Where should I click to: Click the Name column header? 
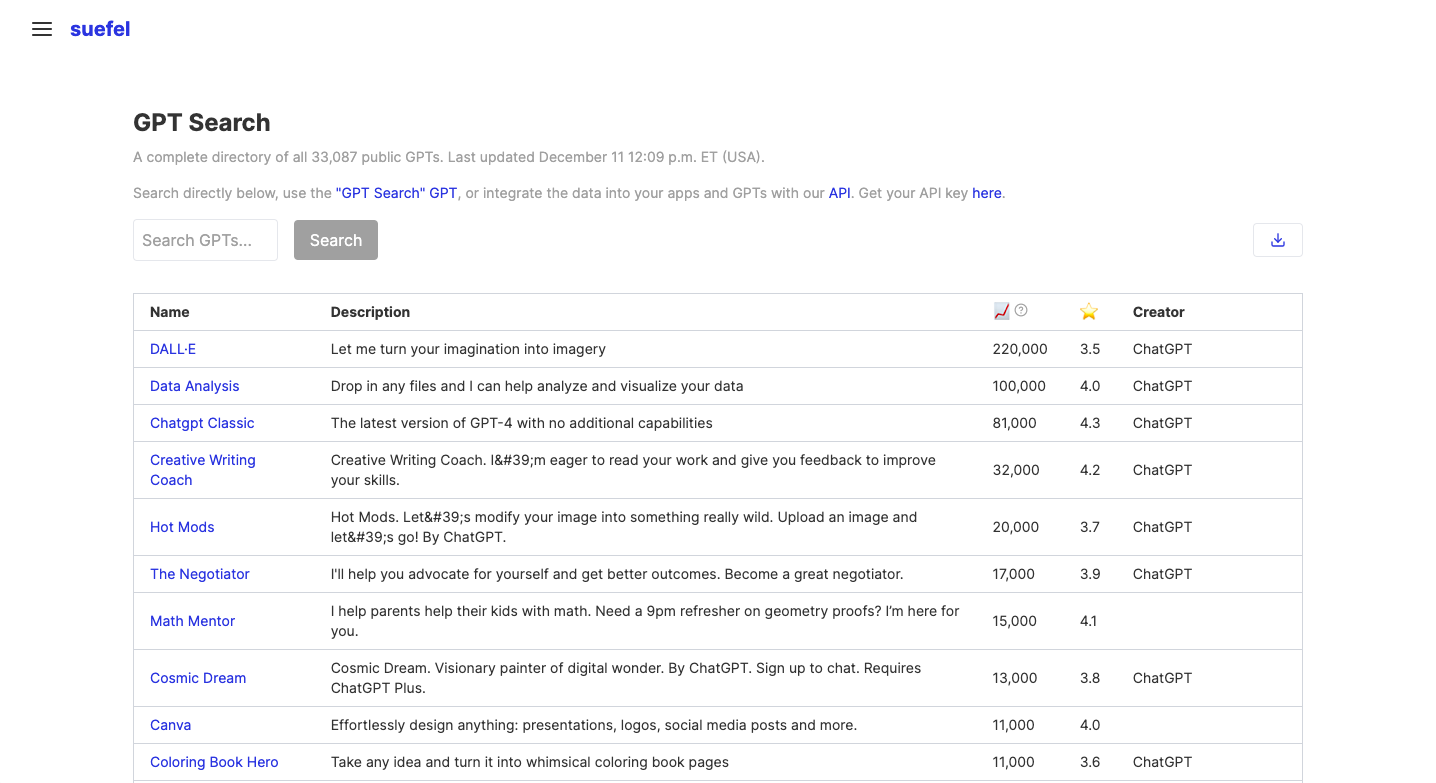tap(170, 312)
